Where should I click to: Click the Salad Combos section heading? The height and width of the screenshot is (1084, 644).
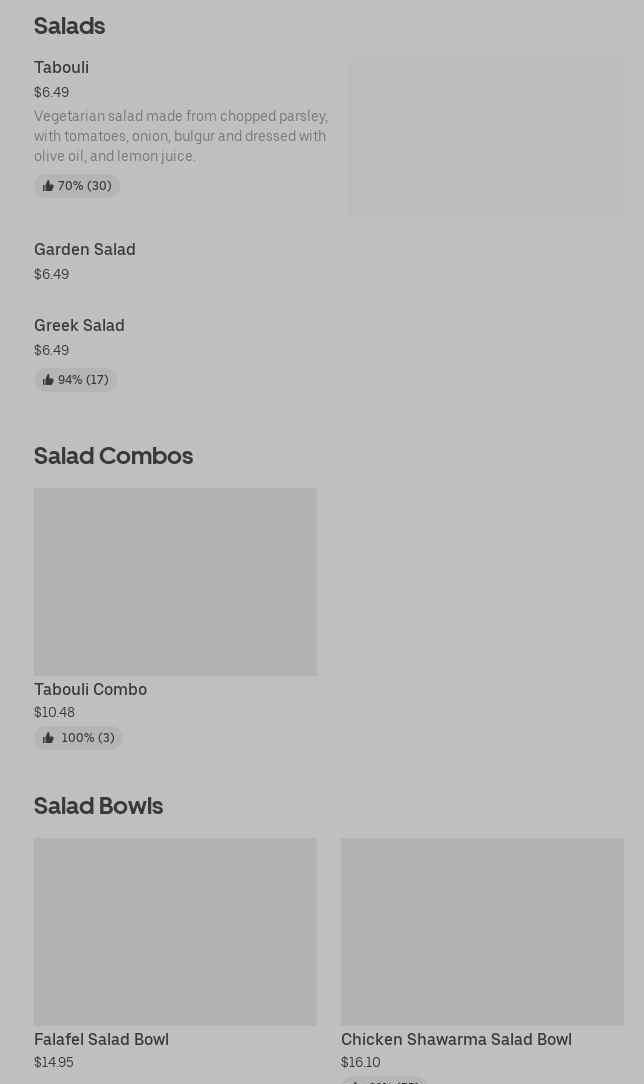(113, 456)
